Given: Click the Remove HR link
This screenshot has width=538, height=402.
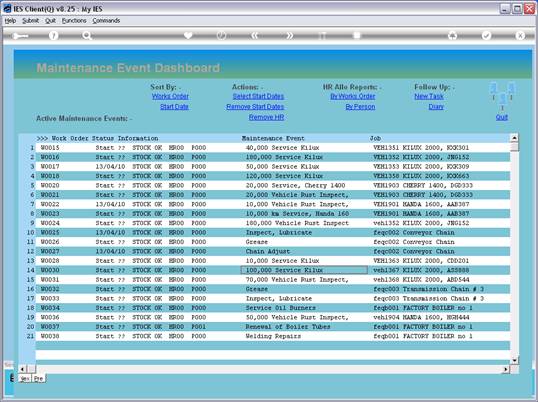Looking at the screenshot, I should (x=266, y=117).
